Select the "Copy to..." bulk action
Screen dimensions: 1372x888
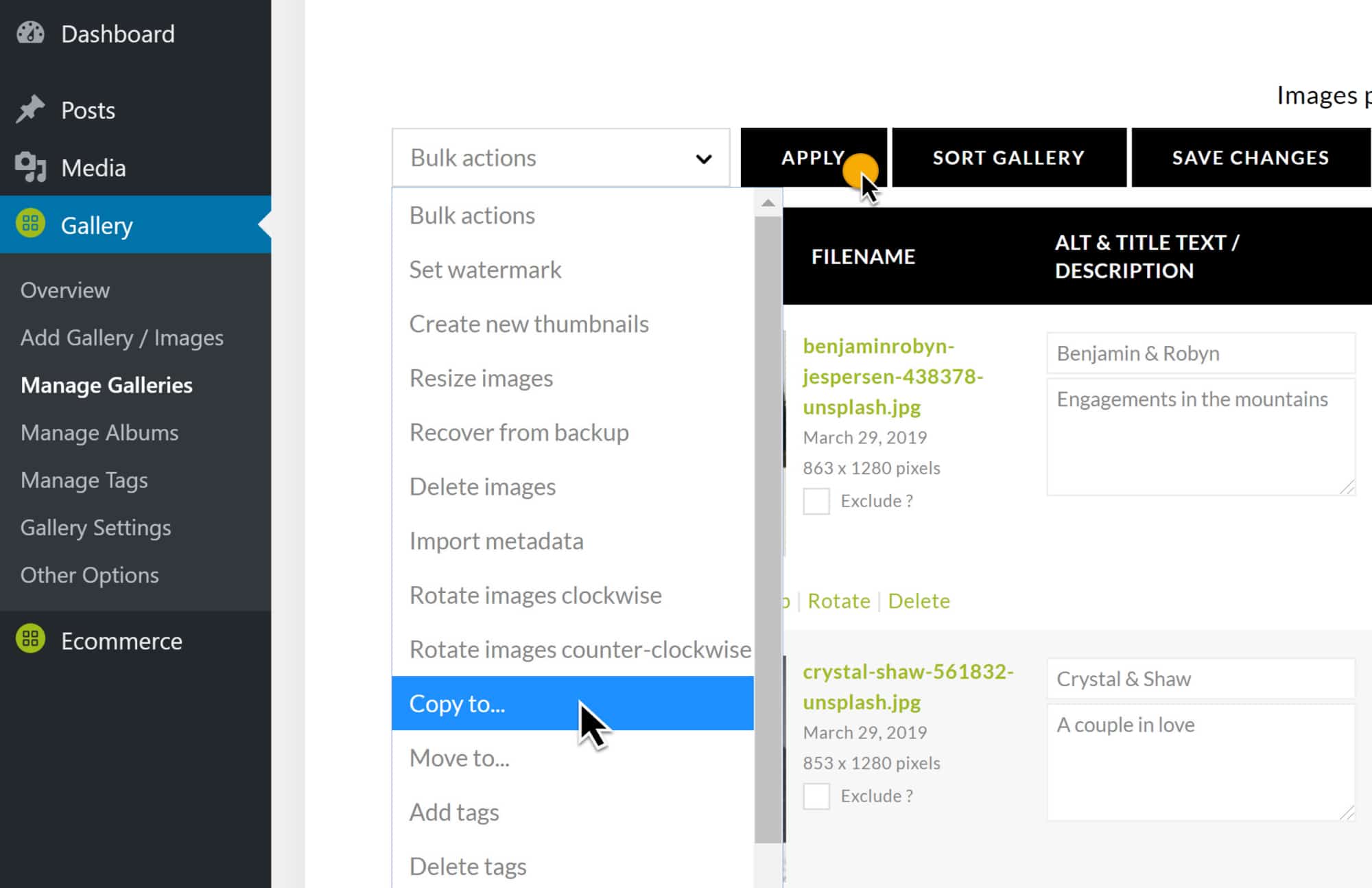pos(457,703)
